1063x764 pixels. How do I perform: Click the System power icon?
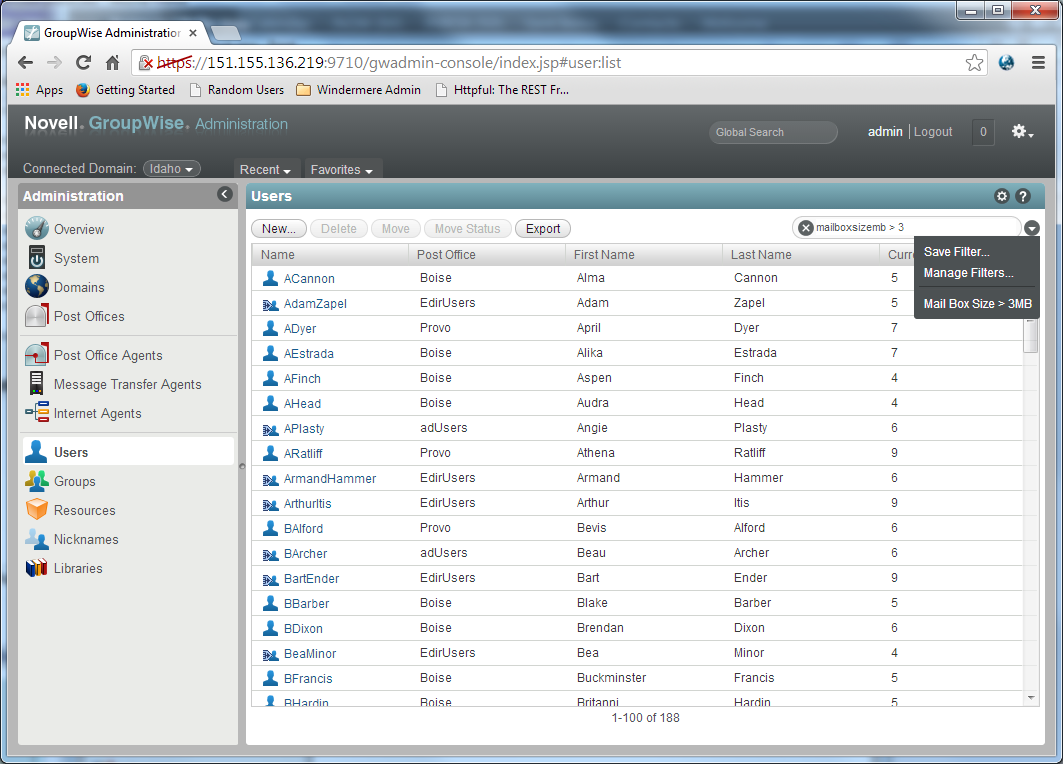click(37, 258)
